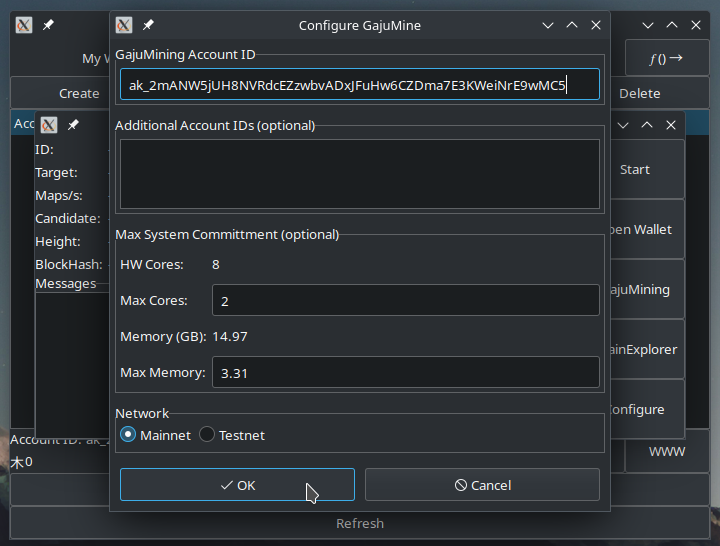Click the Delete button in the wallet window
The width and height of the screenshot is (720, 546).
(x=640, y=93)
